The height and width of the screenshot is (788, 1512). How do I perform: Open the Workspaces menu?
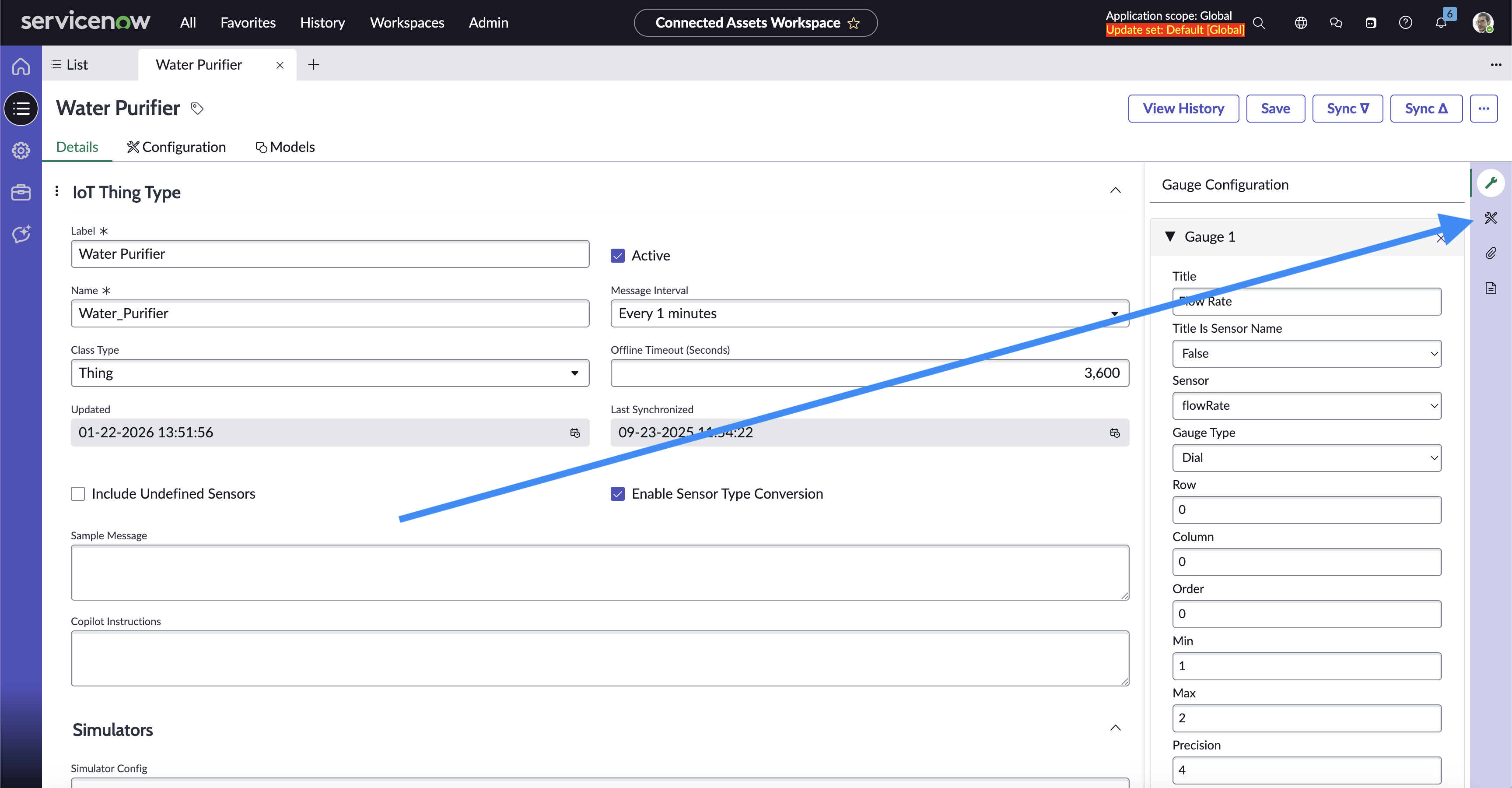pos(407,22)
